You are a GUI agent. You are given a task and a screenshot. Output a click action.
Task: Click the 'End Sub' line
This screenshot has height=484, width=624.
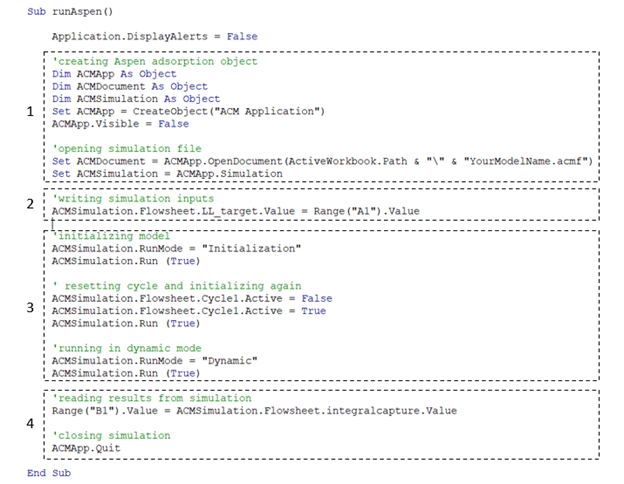click(49, 473)
